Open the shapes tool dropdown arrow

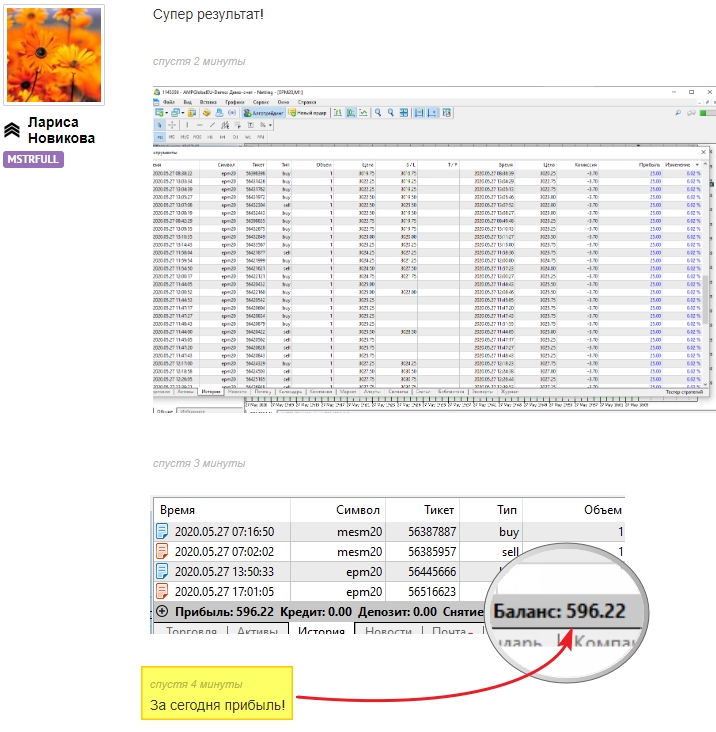[270, 125]
